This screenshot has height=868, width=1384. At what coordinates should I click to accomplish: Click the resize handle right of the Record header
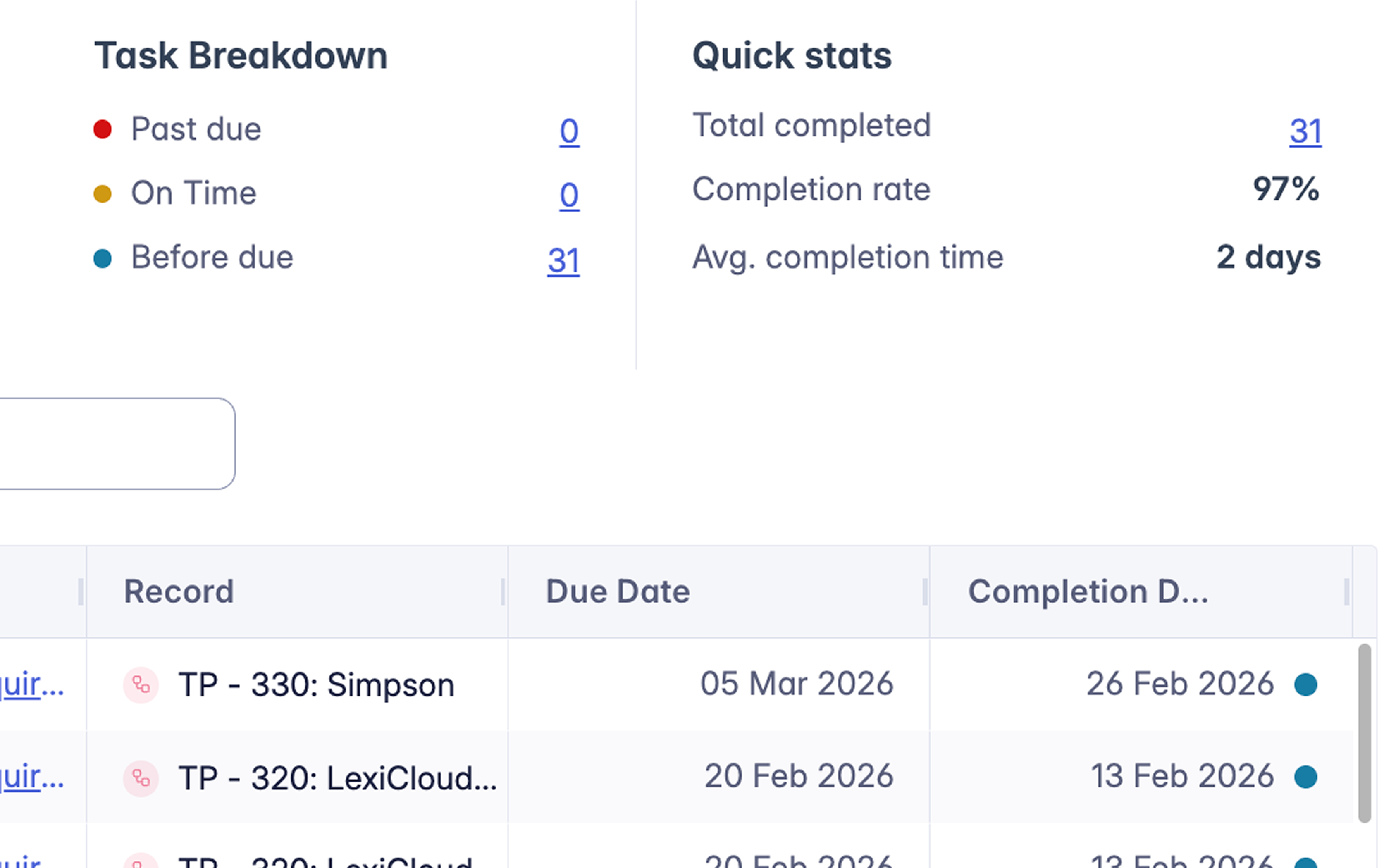[503, 591]
